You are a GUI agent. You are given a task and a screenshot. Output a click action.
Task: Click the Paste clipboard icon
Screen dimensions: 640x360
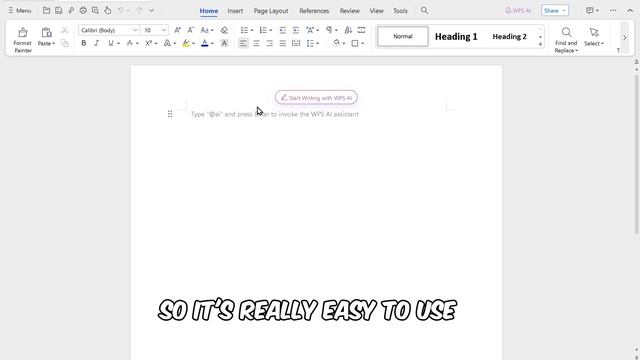pos(47,32)
